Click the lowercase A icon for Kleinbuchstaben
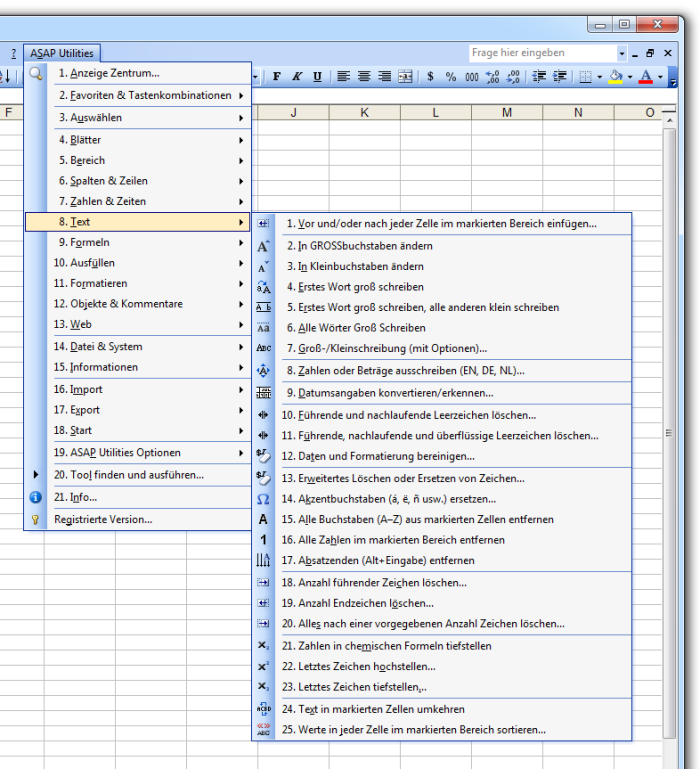Viewport: 700px width, 769px height. [263, 266]
